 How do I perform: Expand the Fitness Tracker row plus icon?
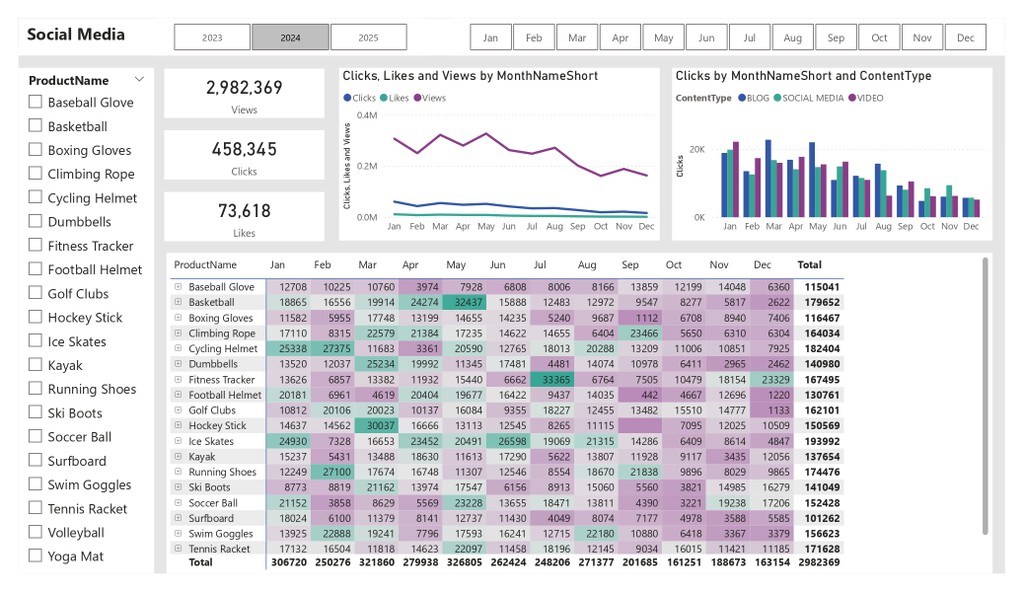178,380
